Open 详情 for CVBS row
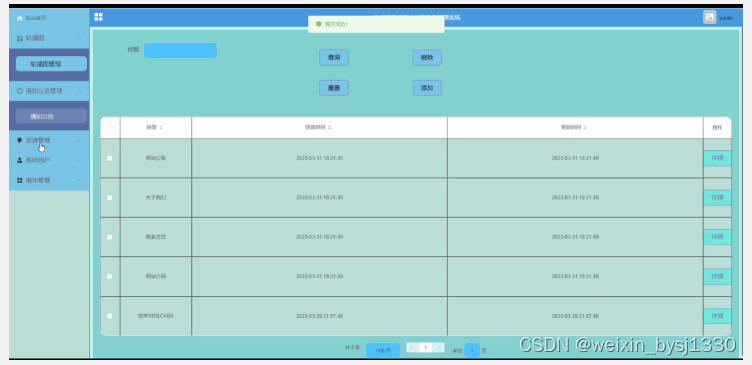The height and width of the screenshot is (365, 752). (717, 316)
